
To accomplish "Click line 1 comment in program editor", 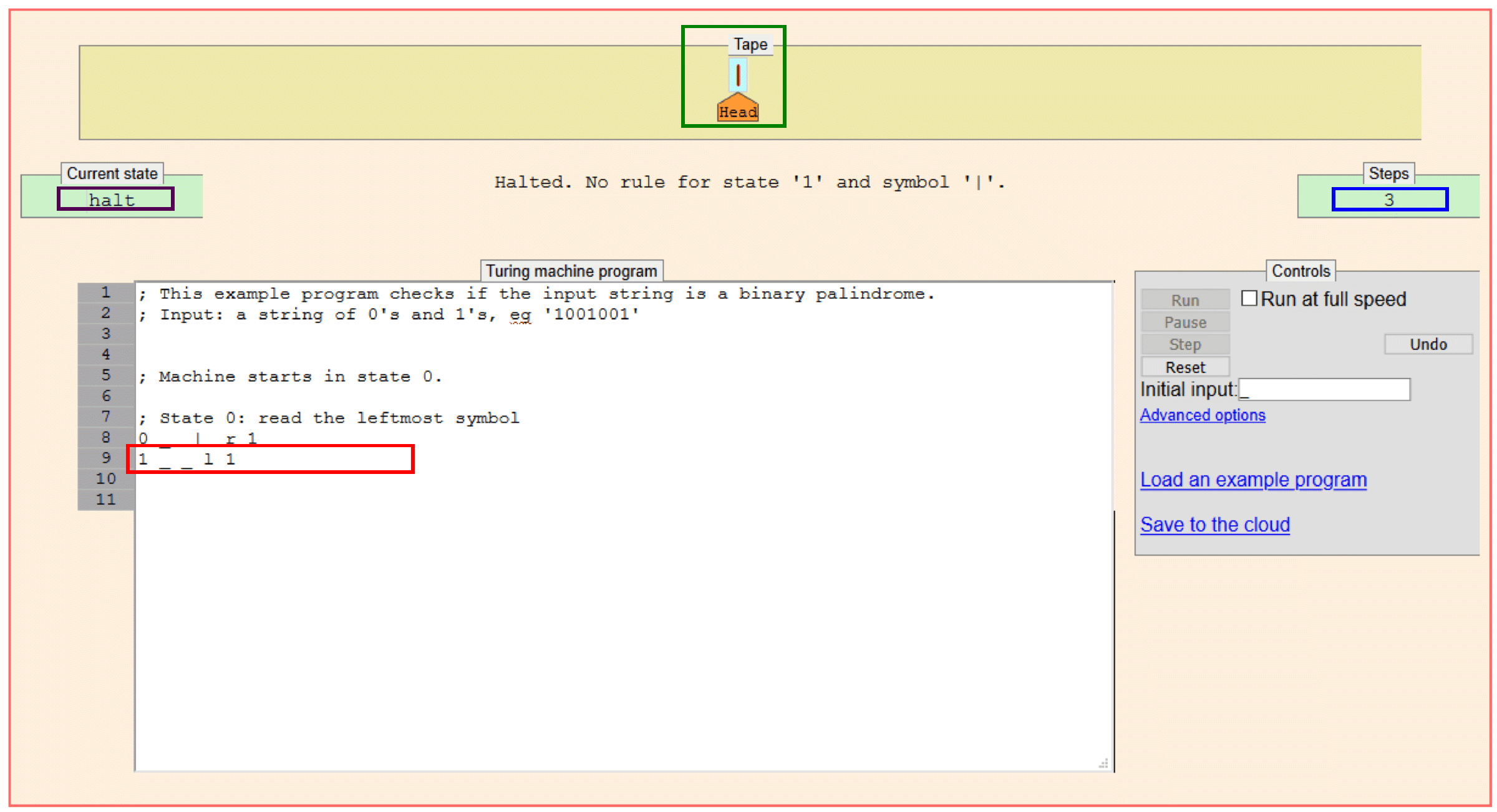I will (x=536, y=294).
